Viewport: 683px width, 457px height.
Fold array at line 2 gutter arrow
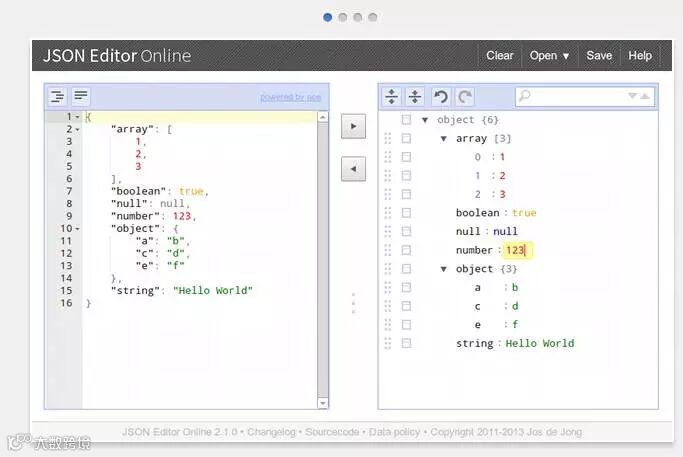coord(78,130)
